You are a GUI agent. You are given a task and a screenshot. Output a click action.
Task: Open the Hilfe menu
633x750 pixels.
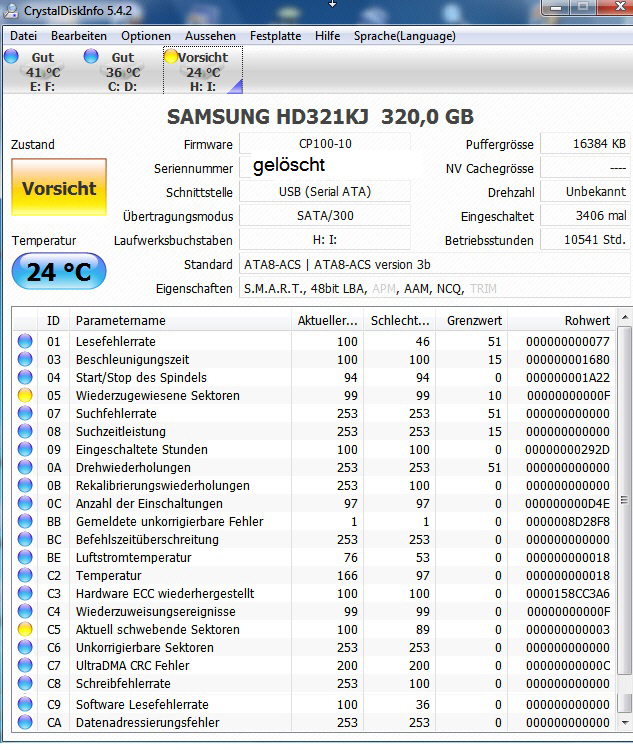328,36
